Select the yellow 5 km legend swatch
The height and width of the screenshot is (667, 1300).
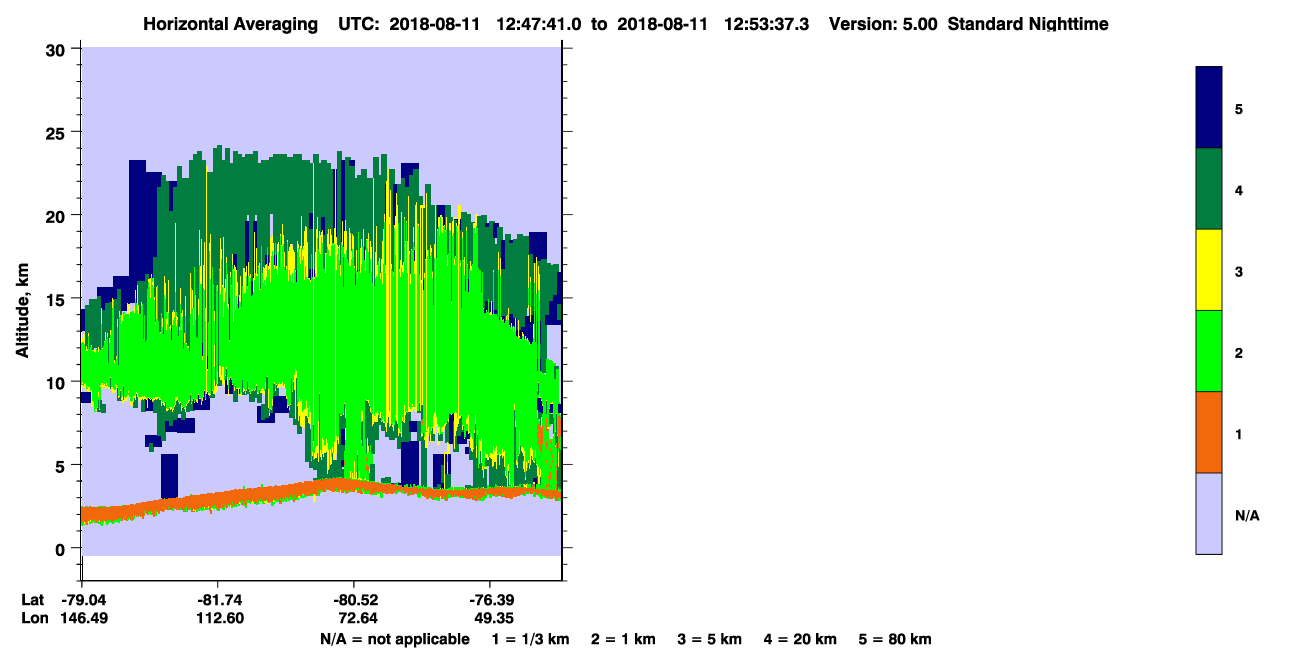coord(1209,270)
